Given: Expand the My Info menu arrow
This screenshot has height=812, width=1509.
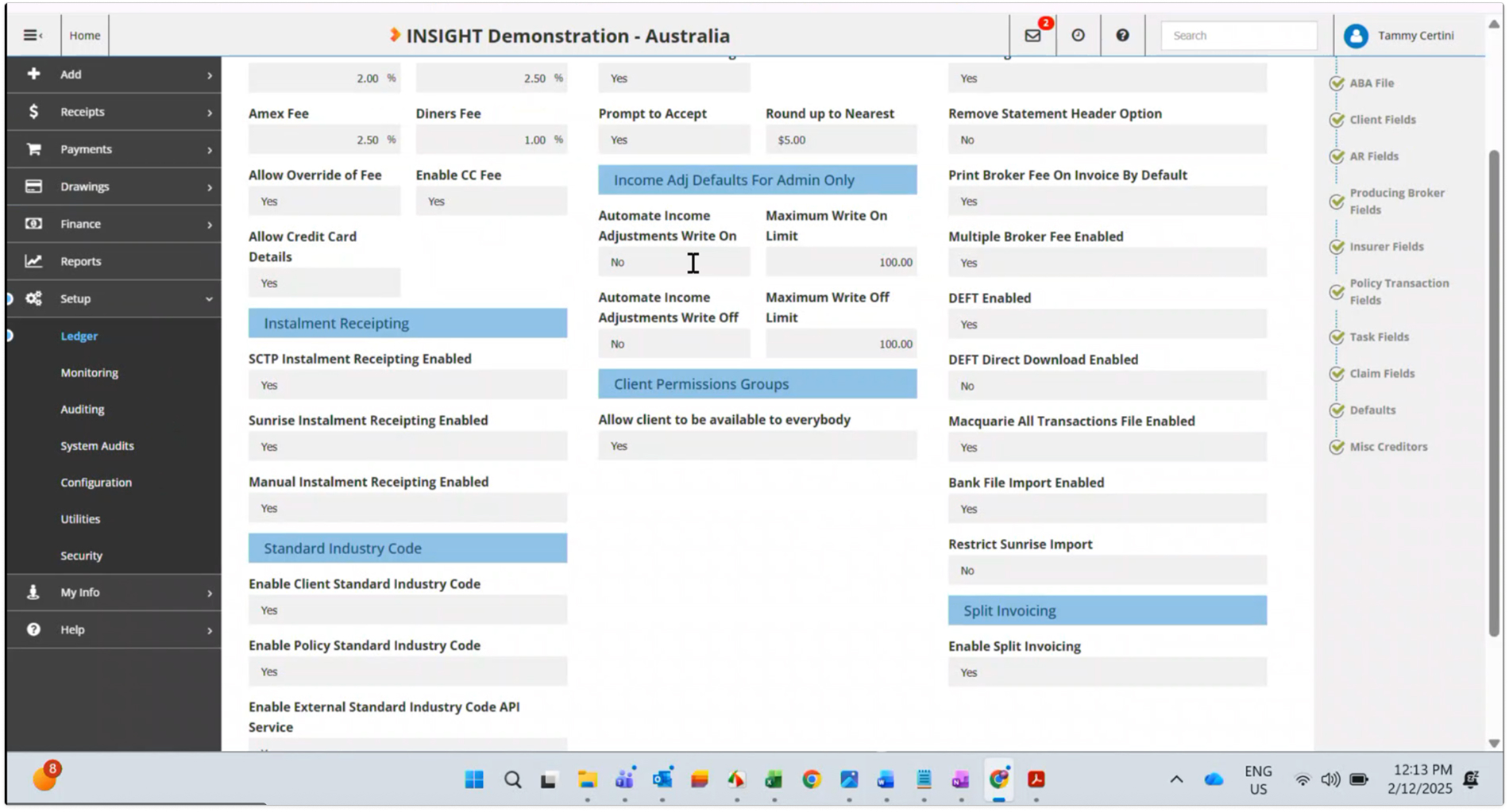Looking at the screenshot, I should (210, 593).
